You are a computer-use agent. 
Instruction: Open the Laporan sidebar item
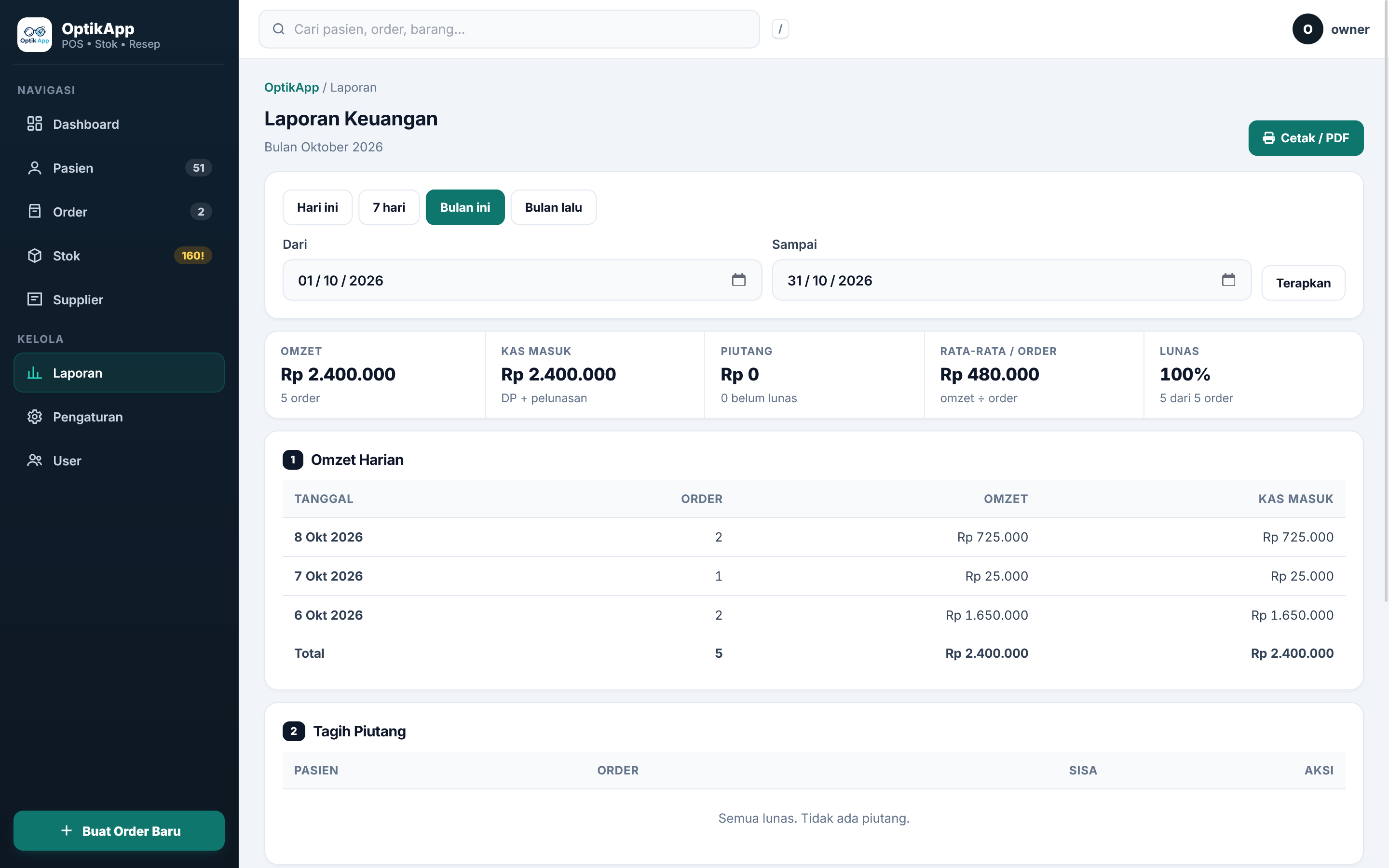[x=119, y=373]
